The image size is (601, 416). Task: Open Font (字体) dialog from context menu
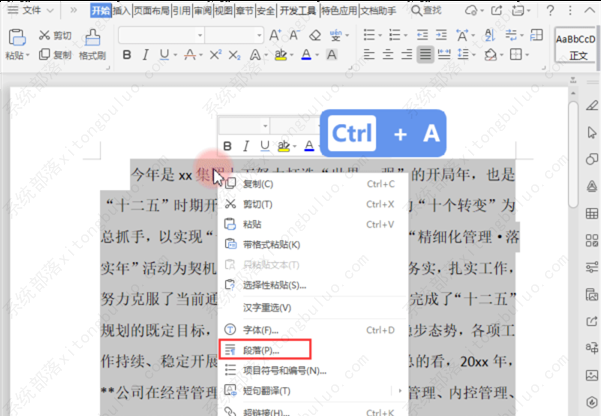pos(312,330)
